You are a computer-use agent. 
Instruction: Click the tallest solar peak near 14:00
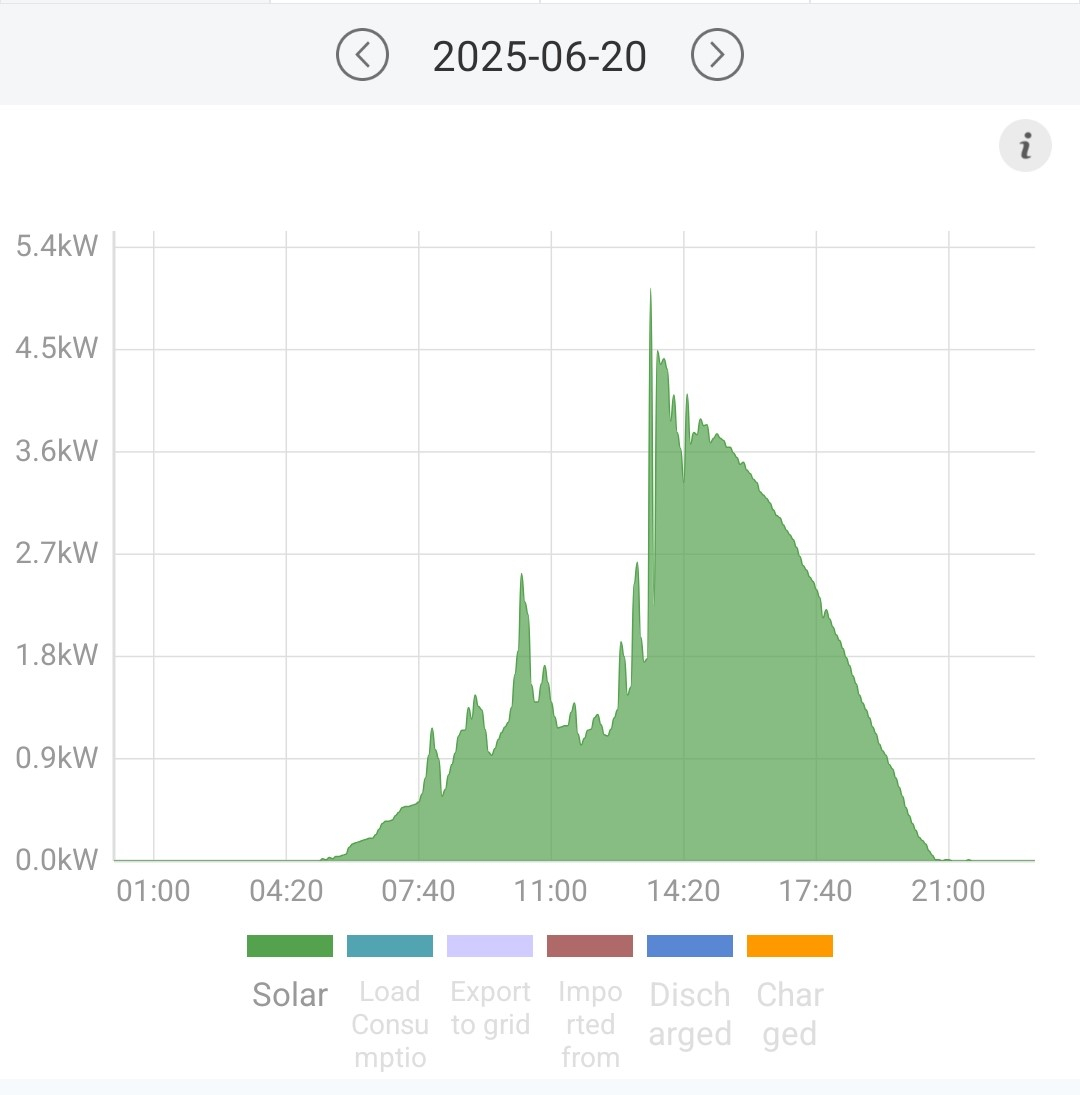point(651,291)
